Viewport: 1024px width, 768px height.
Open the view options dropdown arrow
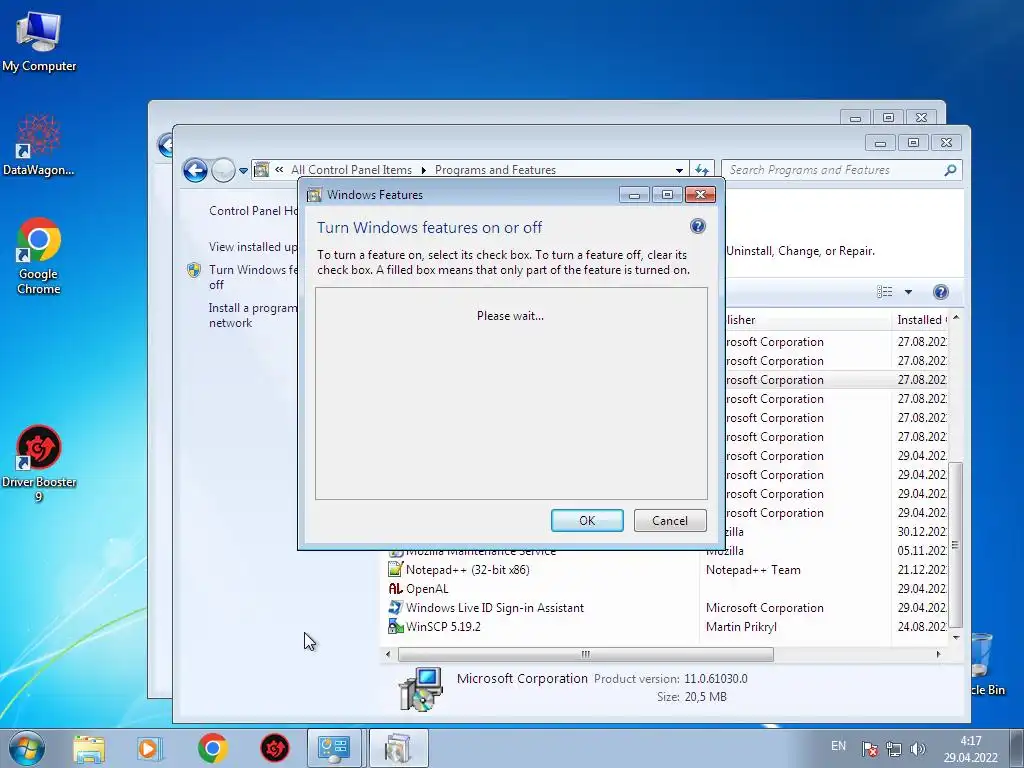[908, 292]
